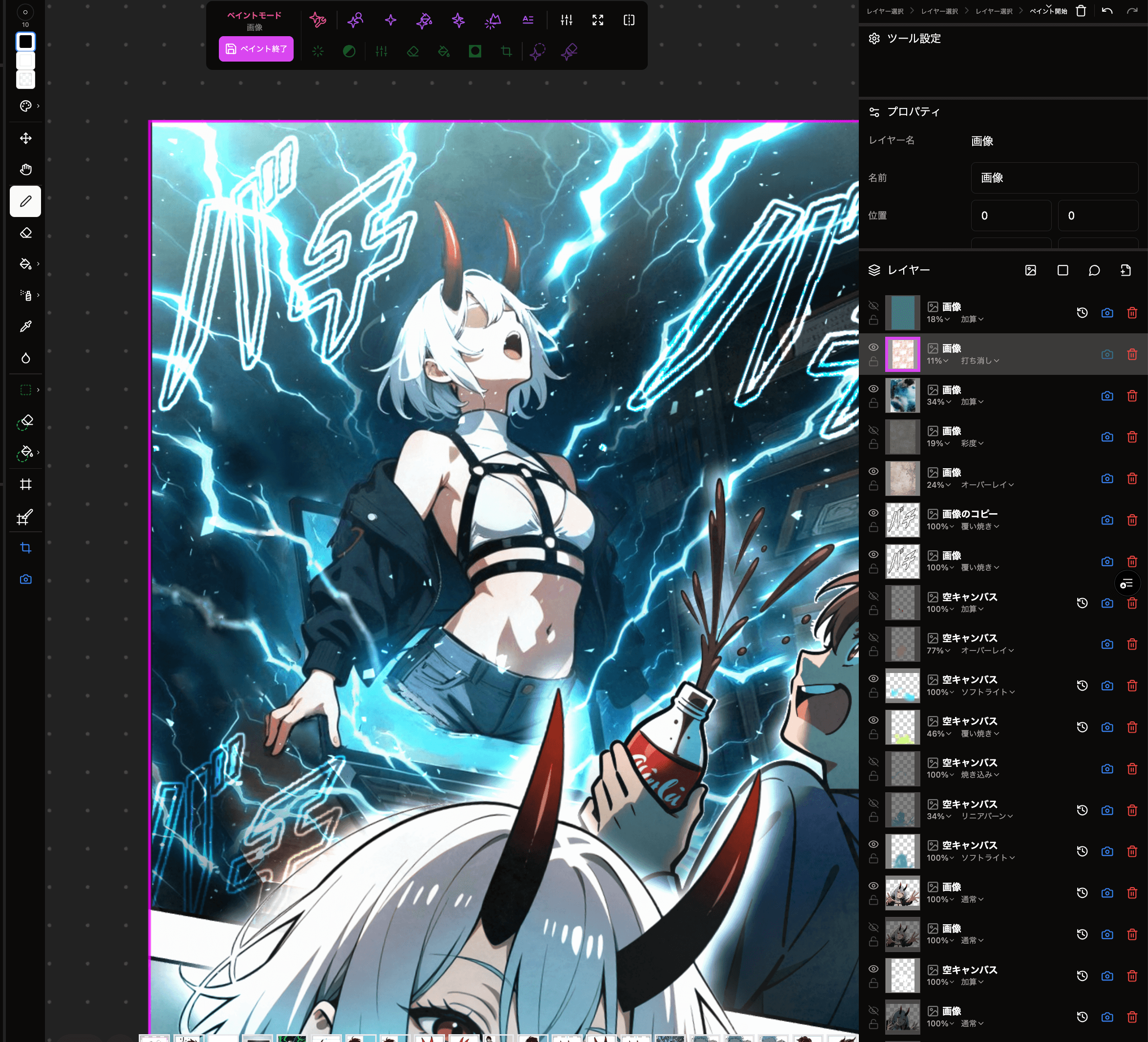The width and height of the screenshot is (1148, 1042).
Task: Delete the 画像のコピー layer with trash icon
Action: pos(1131,520)
